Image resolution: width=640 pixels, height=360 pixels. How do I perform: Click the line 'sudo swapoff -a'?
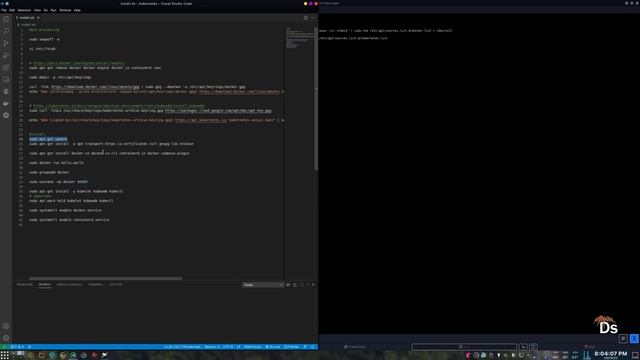pyautogui.click(x=44, y=39)
